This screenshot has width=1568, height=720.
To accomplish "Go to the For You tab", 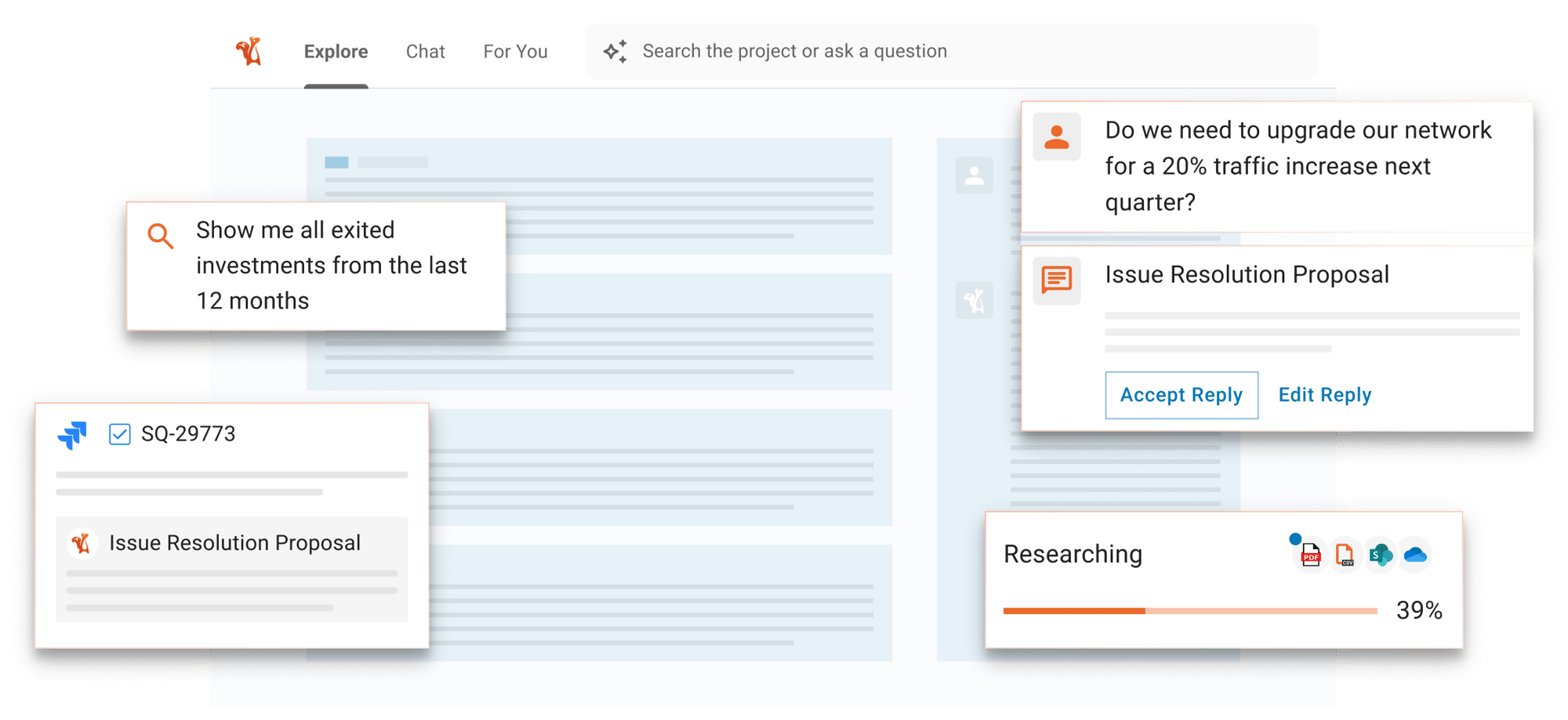I will point(515,52).
